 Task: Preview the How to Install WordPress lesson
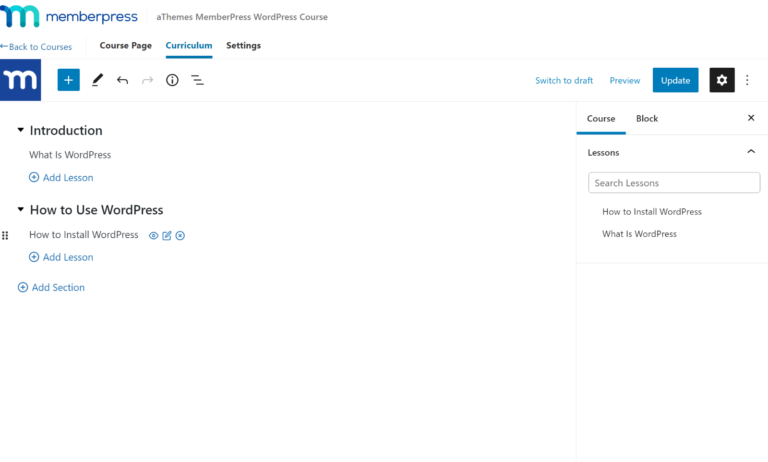click(153, 236)
